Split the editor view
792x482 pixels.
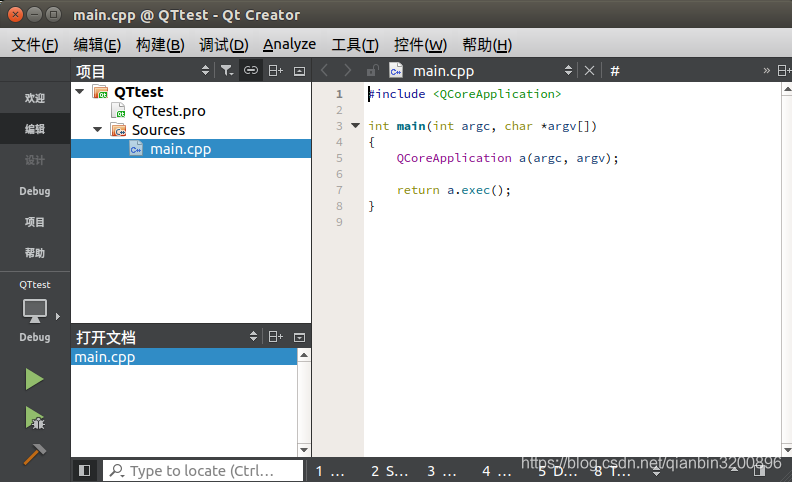[x=784, y=71]
